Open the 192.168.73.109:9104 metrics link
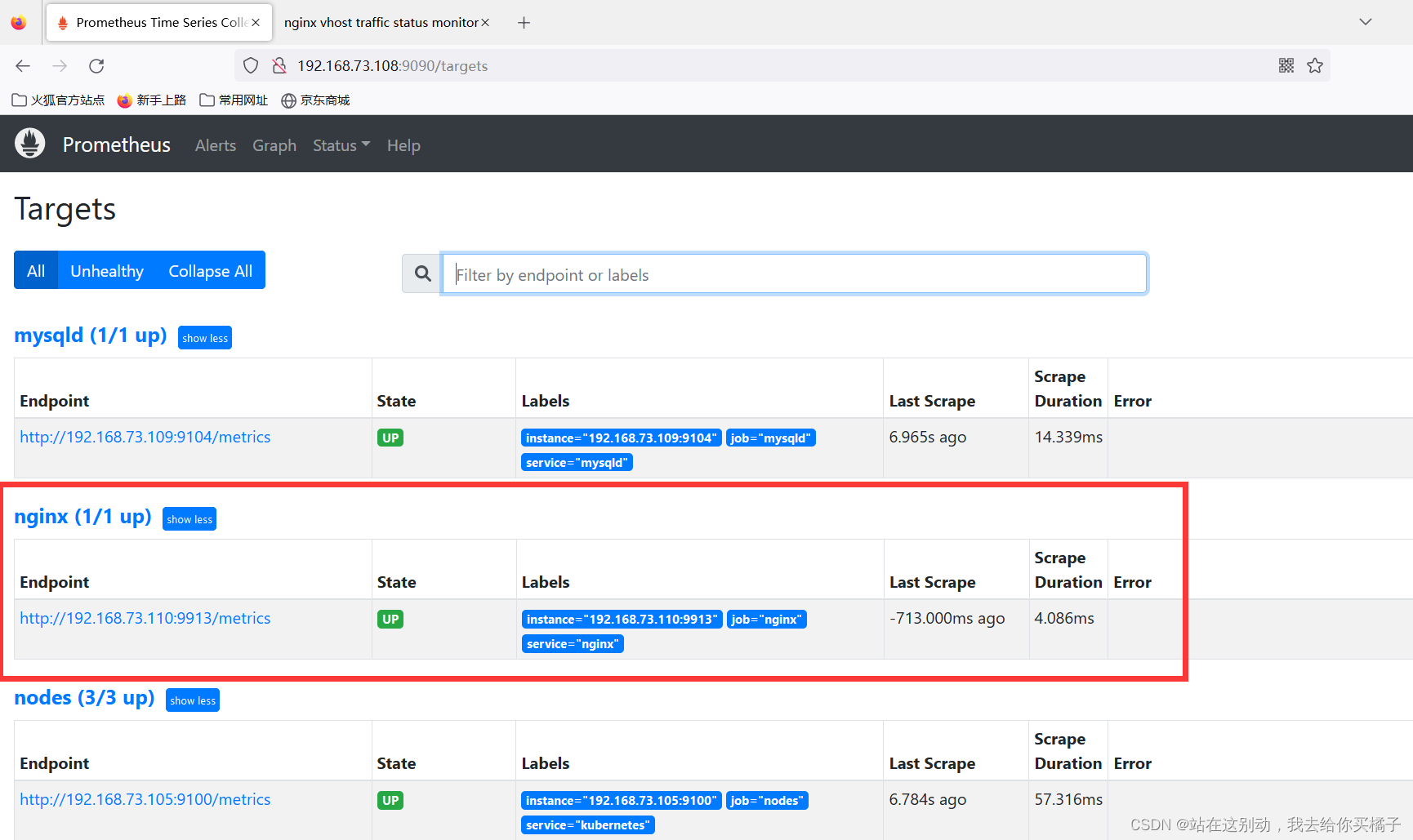1413x840 pixels. click(x=145, y=437)
